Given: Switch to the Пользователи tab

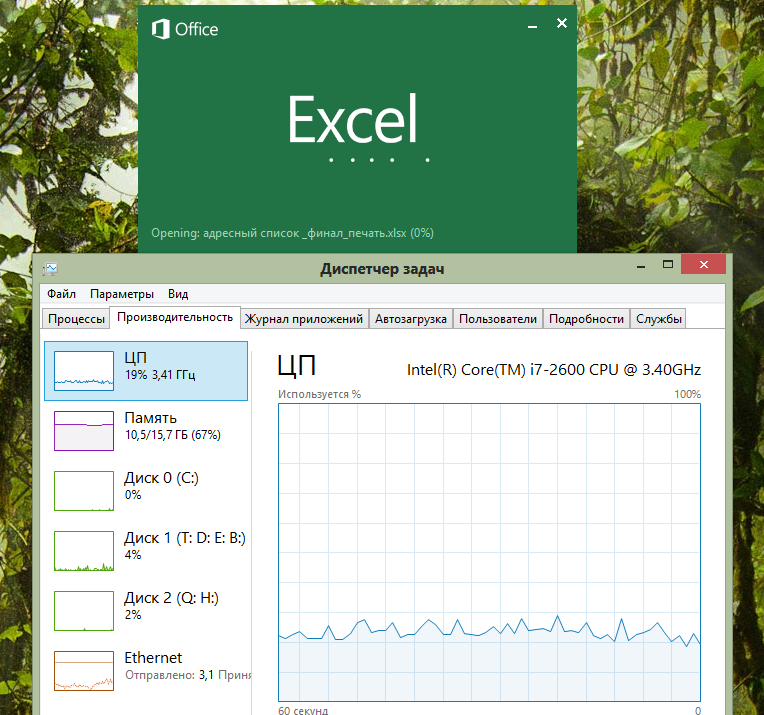Looking at the screenshot, I should (x=498, y=319).
